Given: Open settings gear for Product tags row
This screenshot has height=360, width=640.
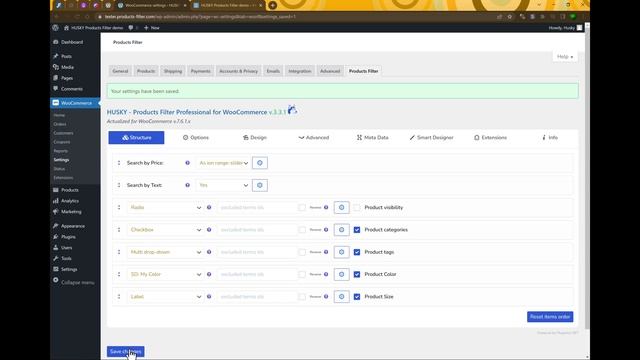Looking at the screenshot, I should click(341, 252).
